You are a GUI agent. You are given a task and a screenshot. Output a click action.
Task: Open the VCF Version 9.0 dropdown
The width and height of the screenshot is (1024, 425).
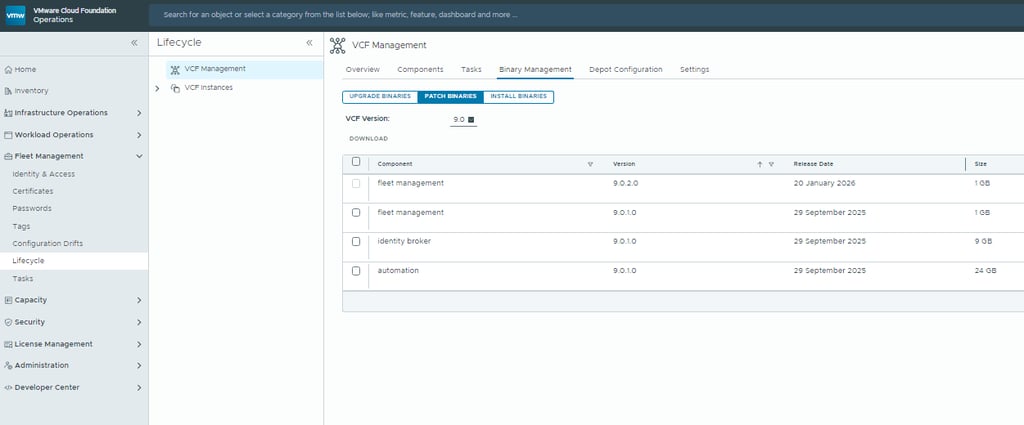(x=464, y=120)
